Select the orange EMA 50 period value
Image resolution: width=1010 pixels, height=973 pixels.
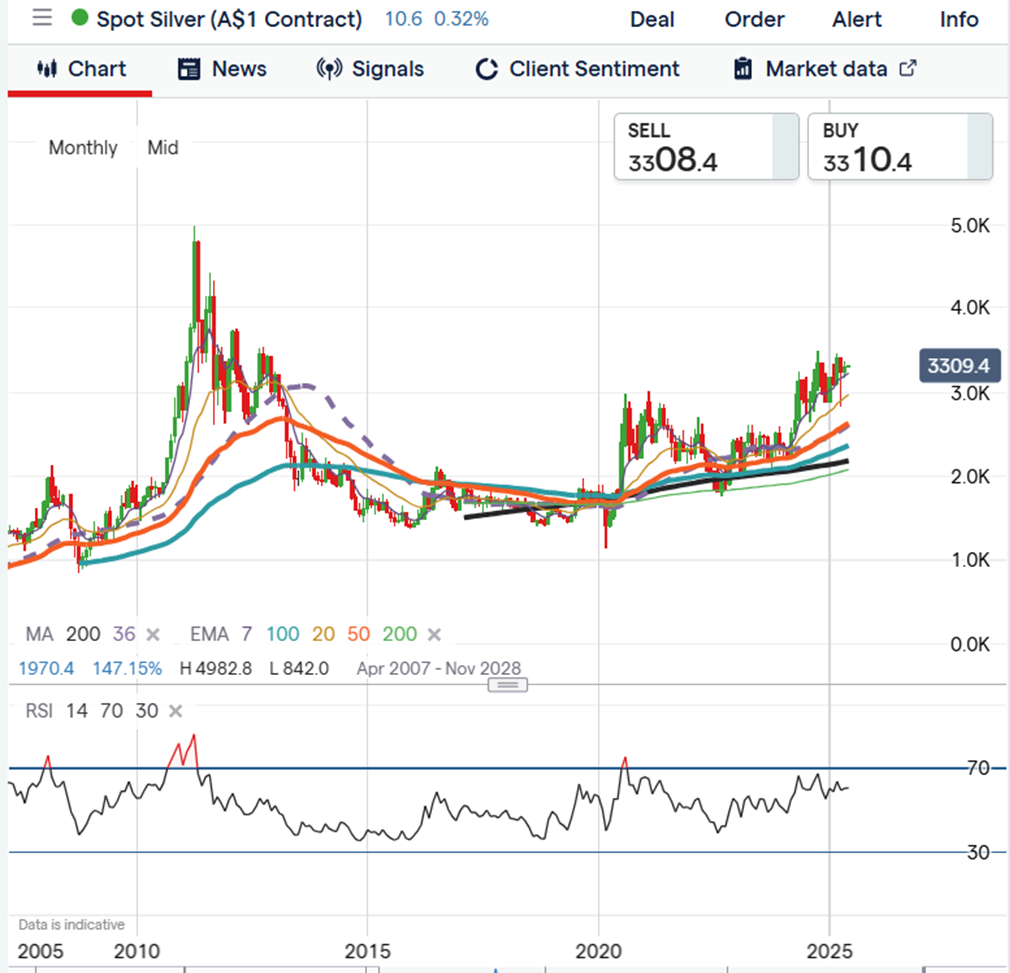pos(358,634)
